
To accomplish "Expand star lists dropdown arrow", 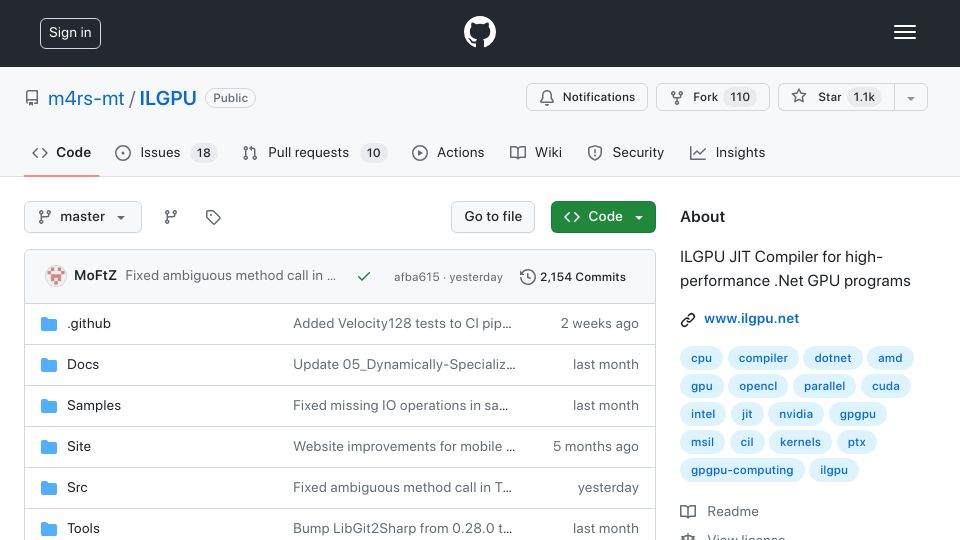I will tap(911, 97).
